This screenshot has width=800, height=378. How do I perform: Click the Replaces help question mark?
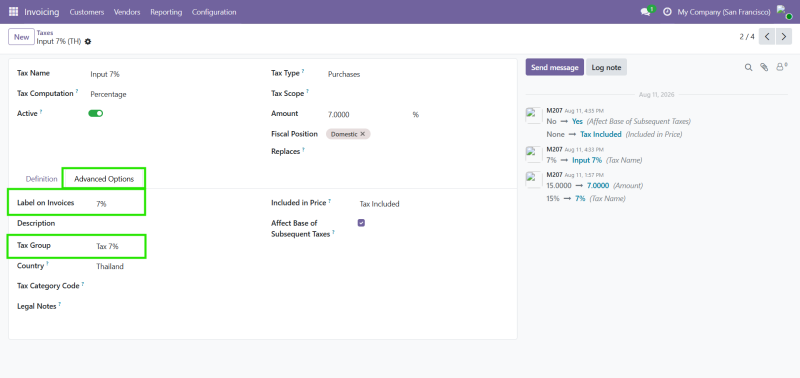click(304, 149)
